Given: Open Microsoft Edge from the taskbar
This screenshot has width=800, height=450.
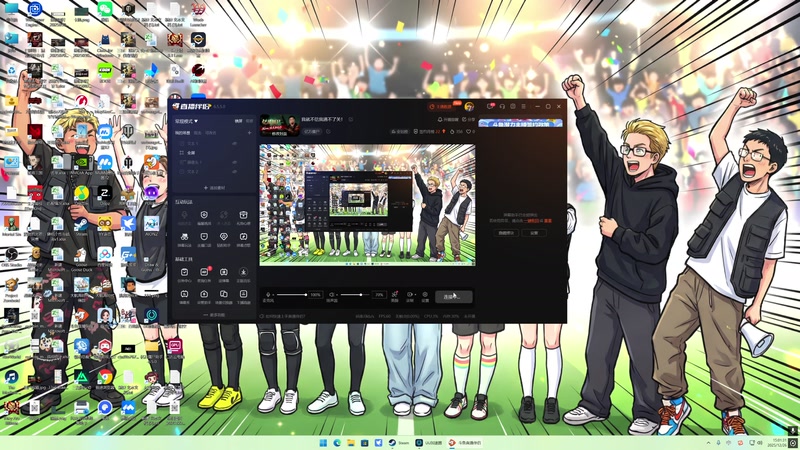Looking at the screenshot, I should click(337, 443).
